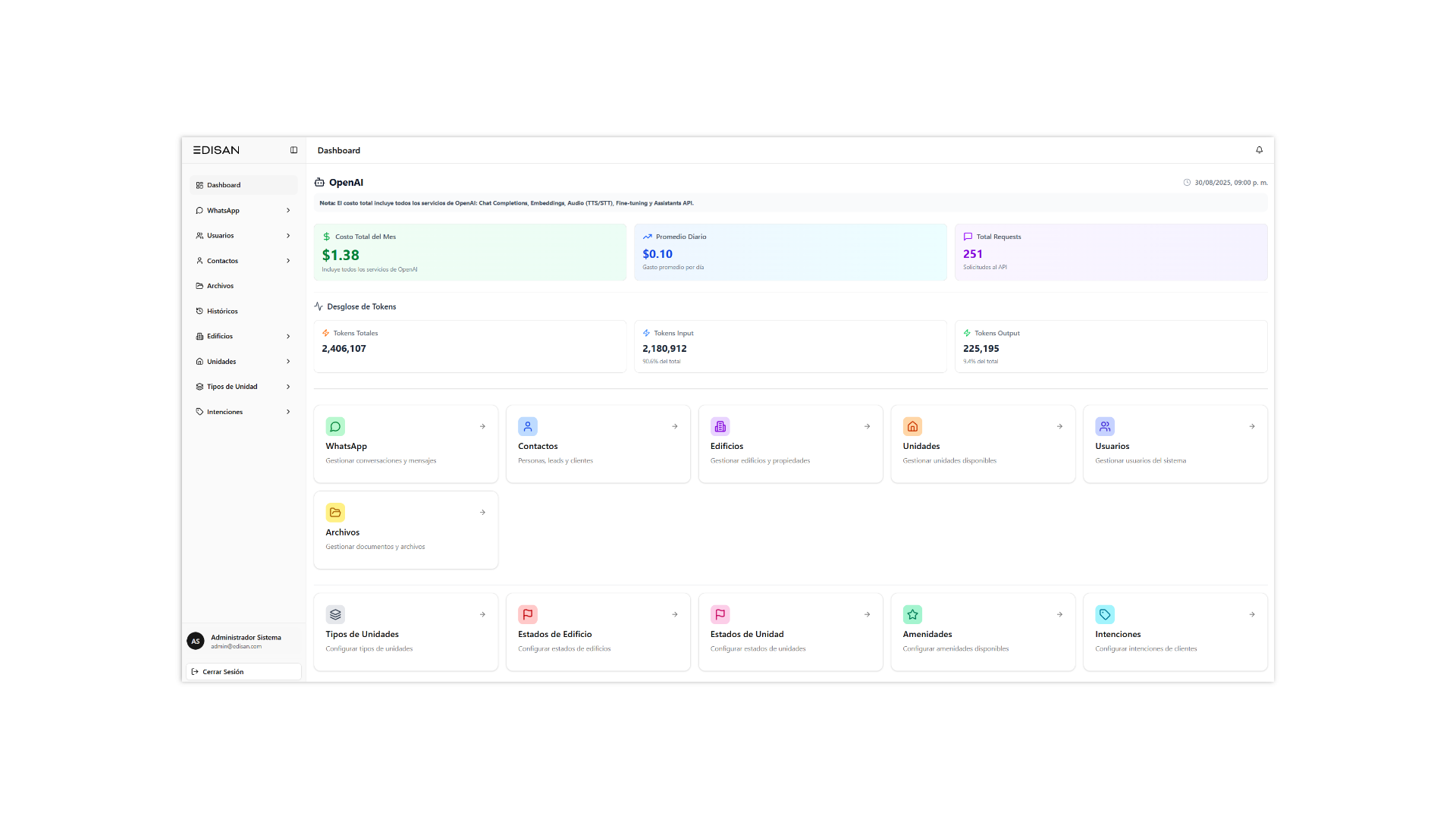Click the Amenidades green star icon
The width and height of the screenshot is (1456, 819).
pyautogui.click(x=912, y=614)
